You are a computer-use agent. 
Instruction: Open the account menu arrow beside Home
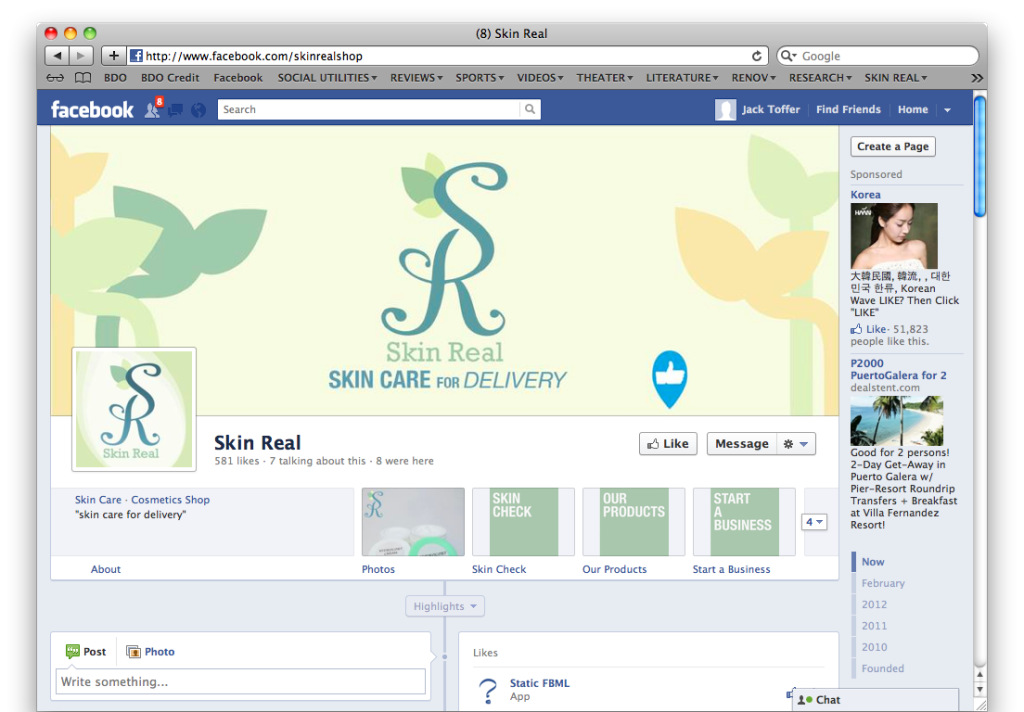[x=947, y=110]
